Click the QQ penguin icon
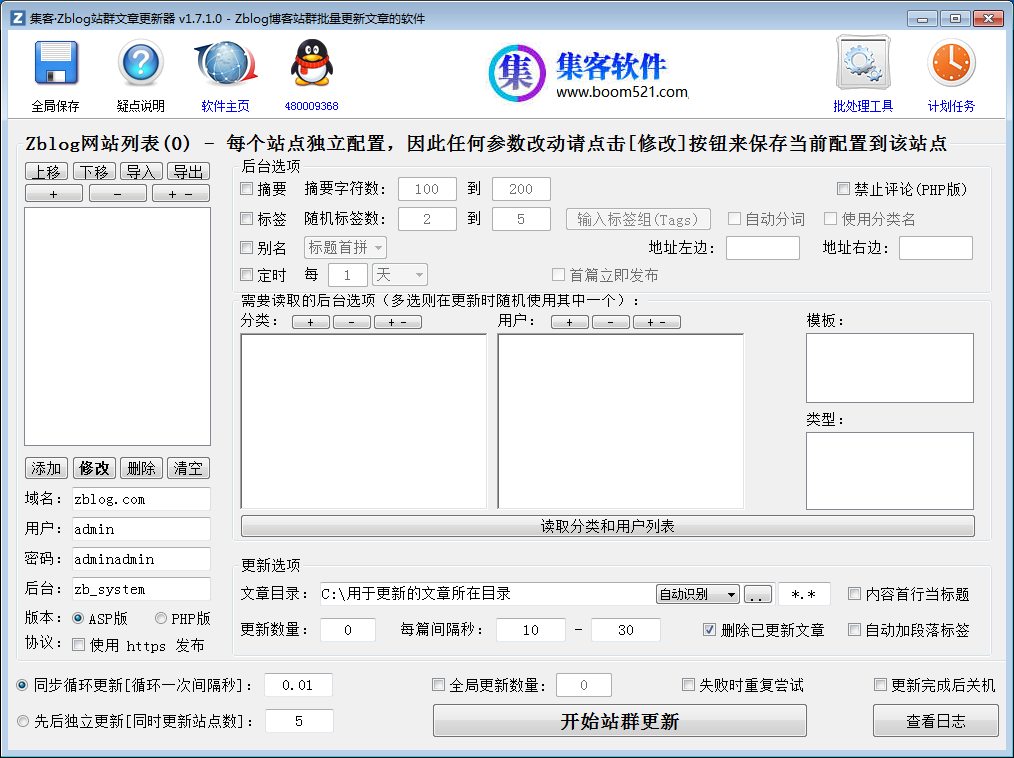 (x=312, y=63)
